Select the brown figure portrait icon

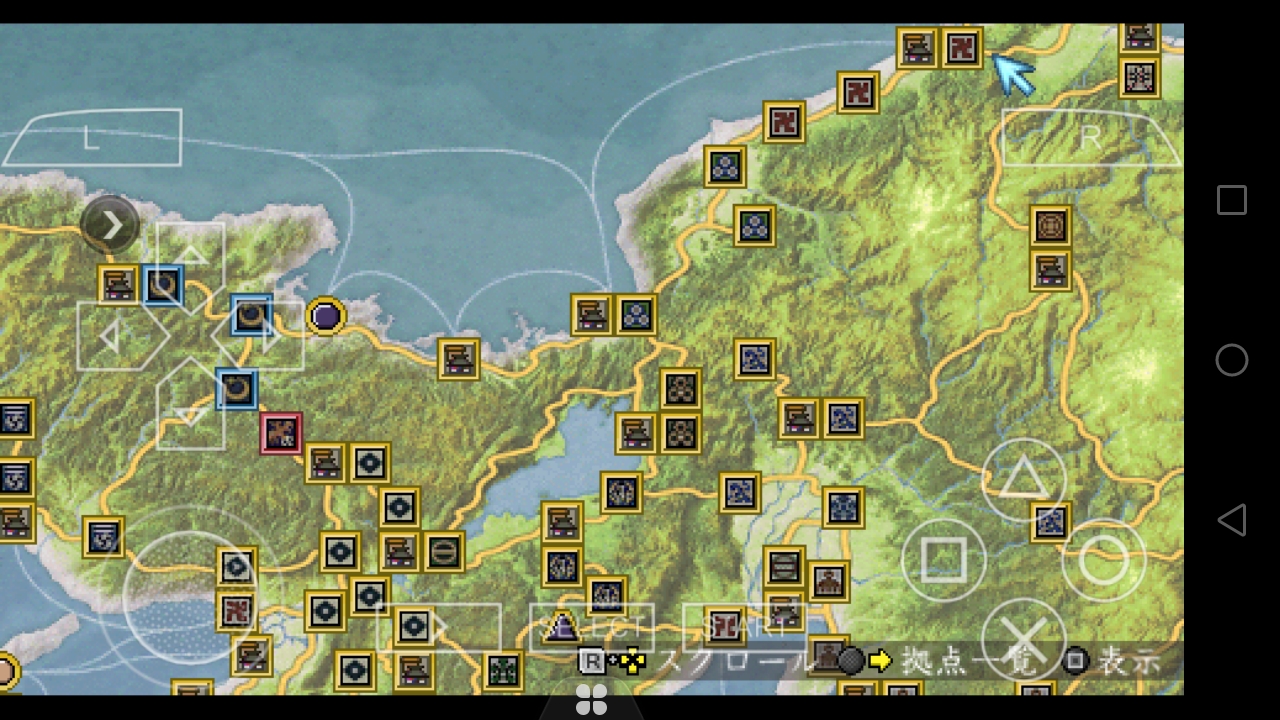coord(829,581)
